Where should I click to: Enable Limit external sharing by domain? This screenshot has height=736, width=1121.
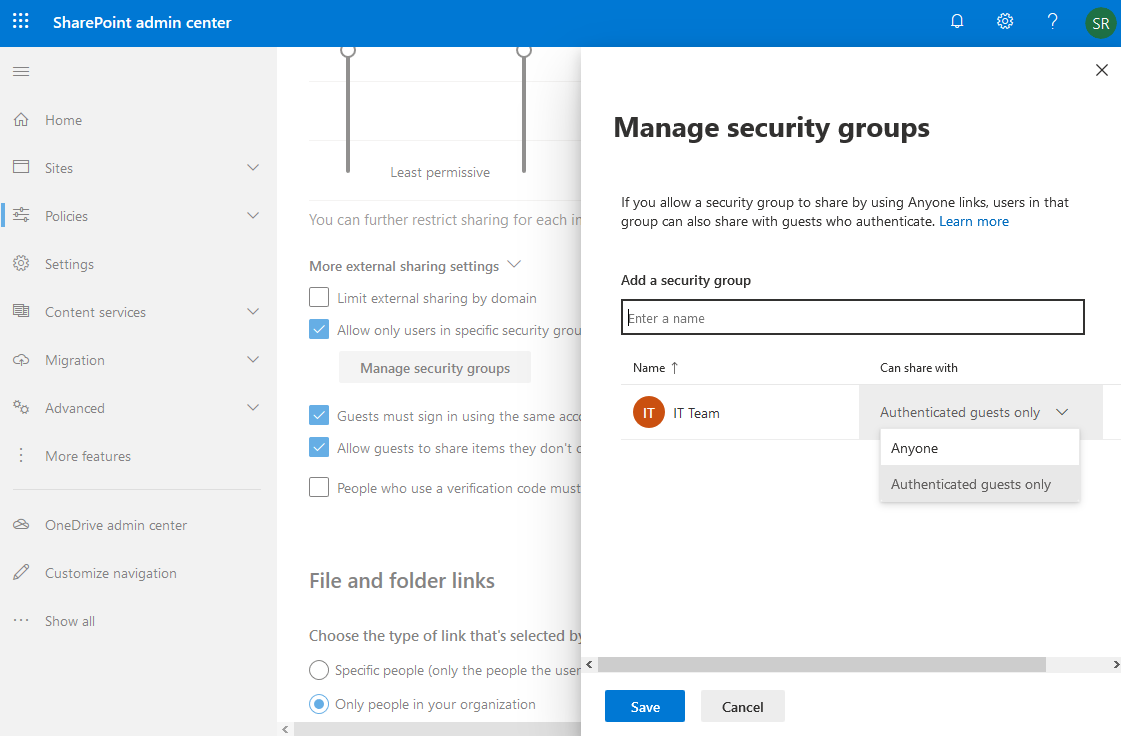(319, 297)
